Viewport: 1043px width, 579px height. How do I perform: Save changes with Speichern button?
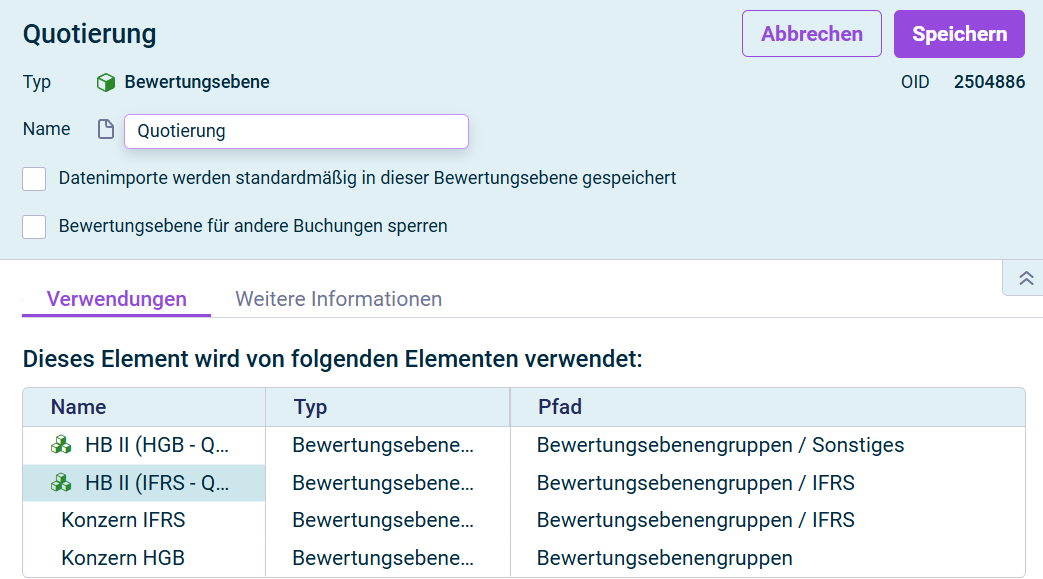click(x=959, y=34)
